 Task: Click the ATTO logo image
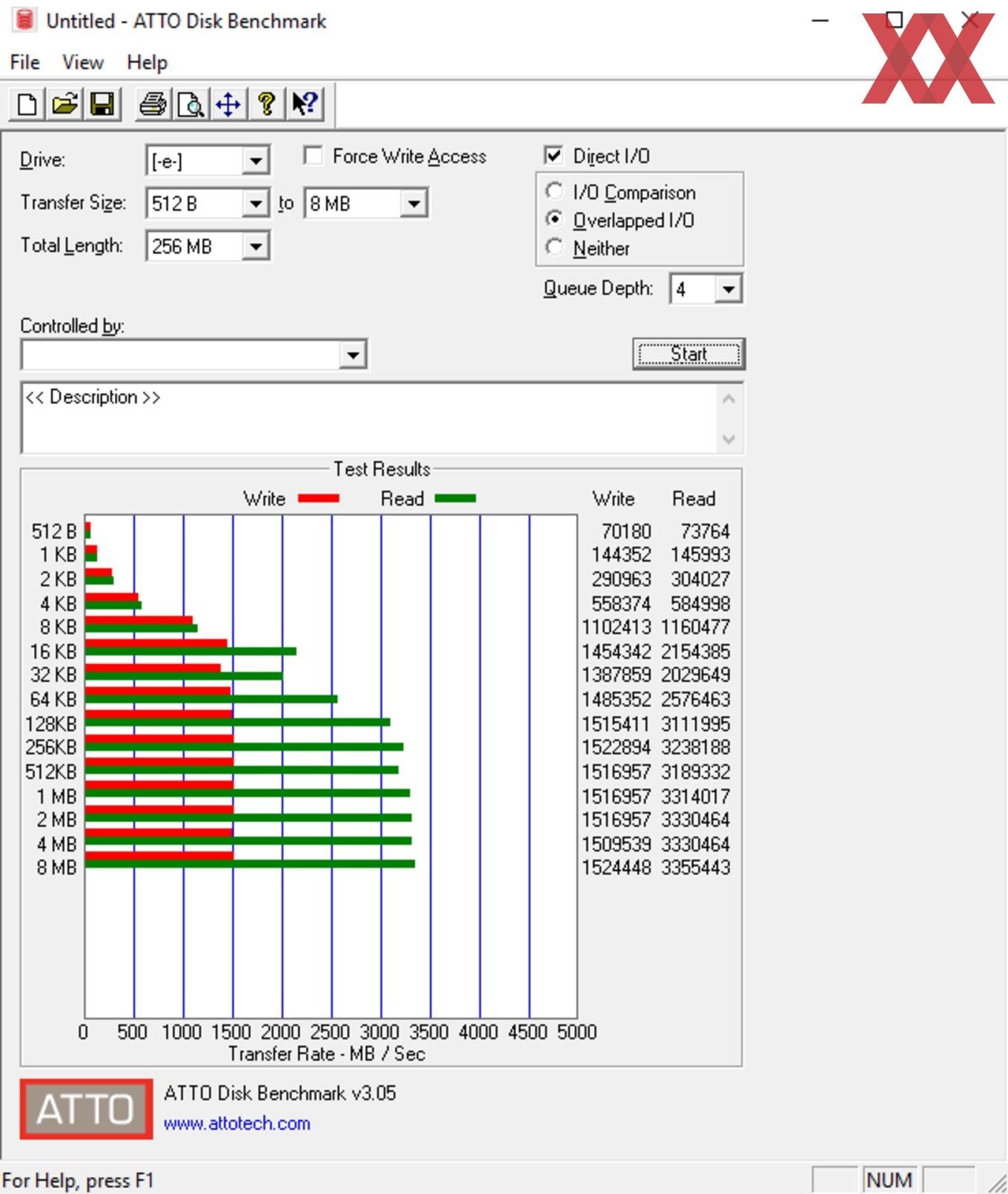[86, 1109]
